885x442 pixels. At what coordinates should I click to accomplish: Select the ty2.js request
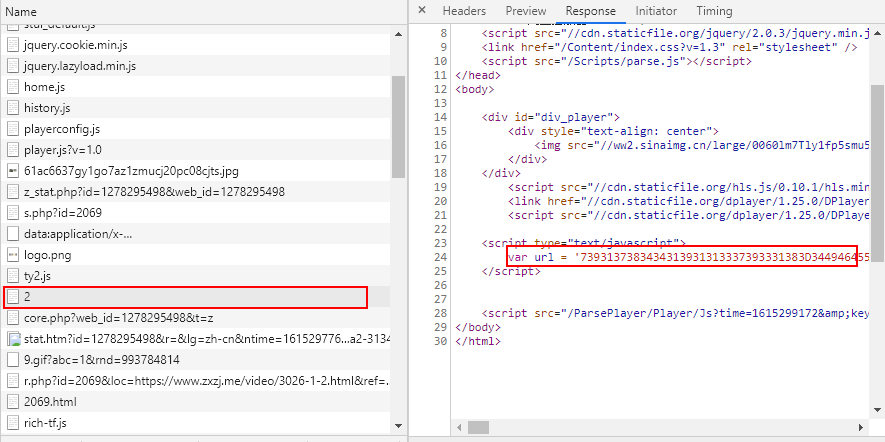click(196, 277)
